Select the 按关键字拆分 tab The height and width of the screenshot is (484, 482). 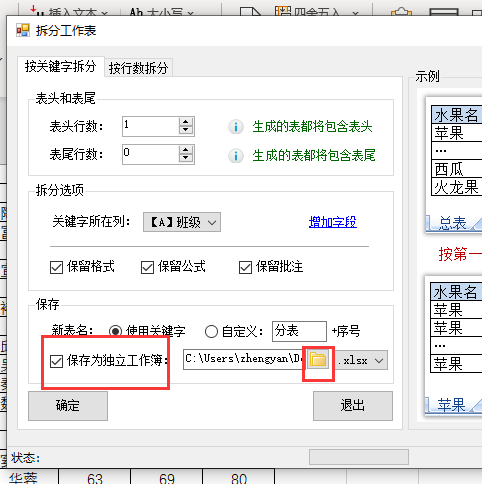pyautogui.click(x=61, y=66)
